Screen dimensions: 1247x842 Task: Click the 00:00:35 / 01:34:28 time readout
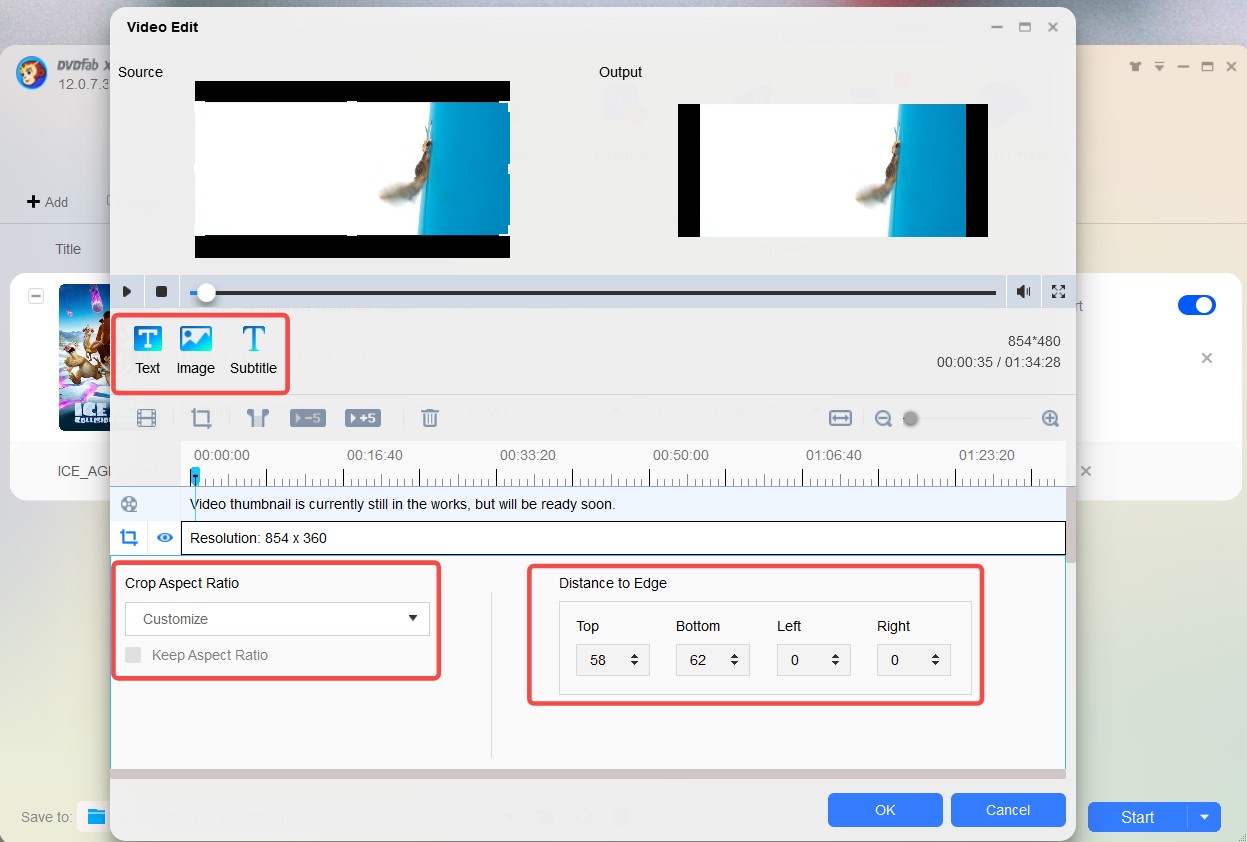[999, 362]
